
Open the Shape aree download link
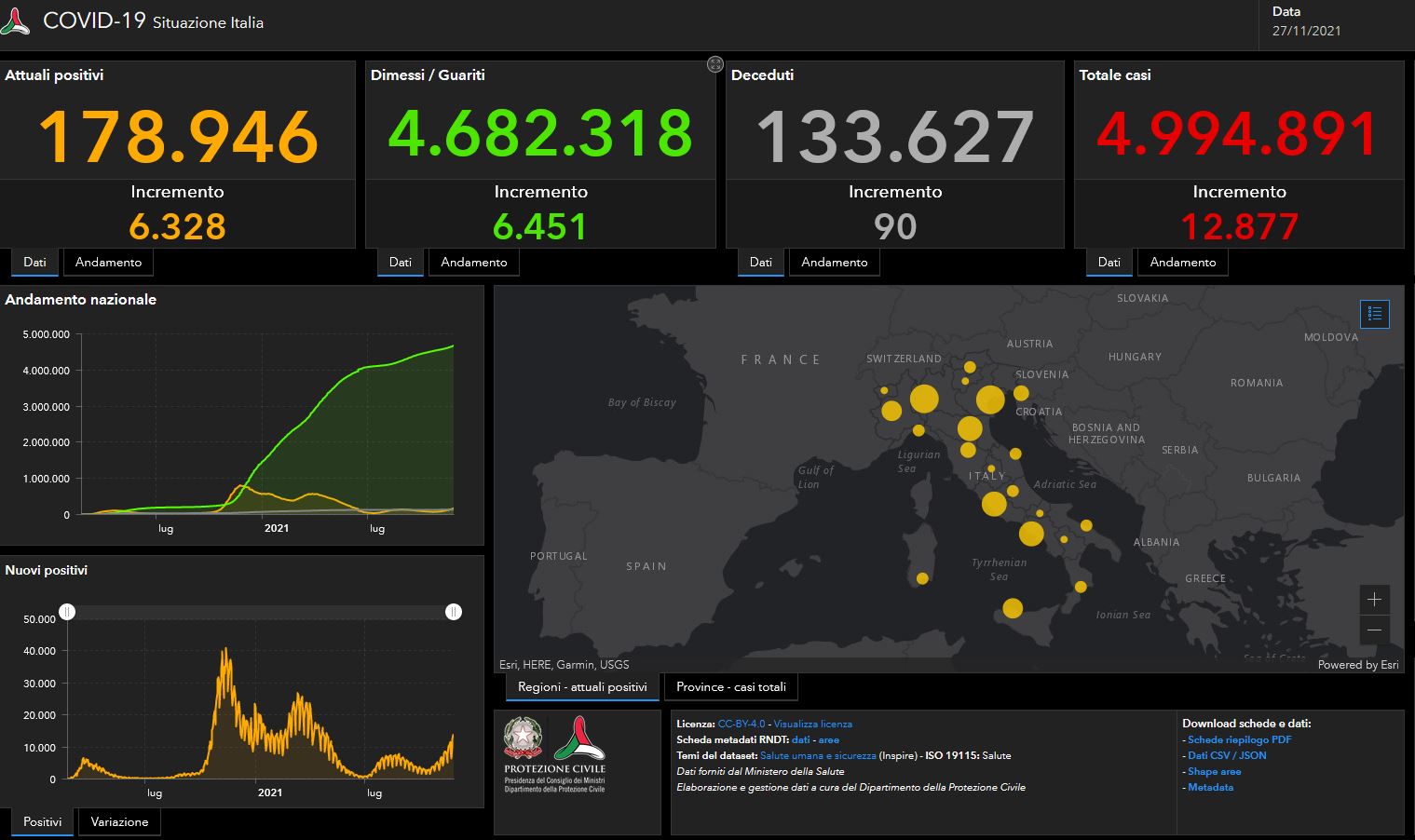click(x=1214, y=771)
